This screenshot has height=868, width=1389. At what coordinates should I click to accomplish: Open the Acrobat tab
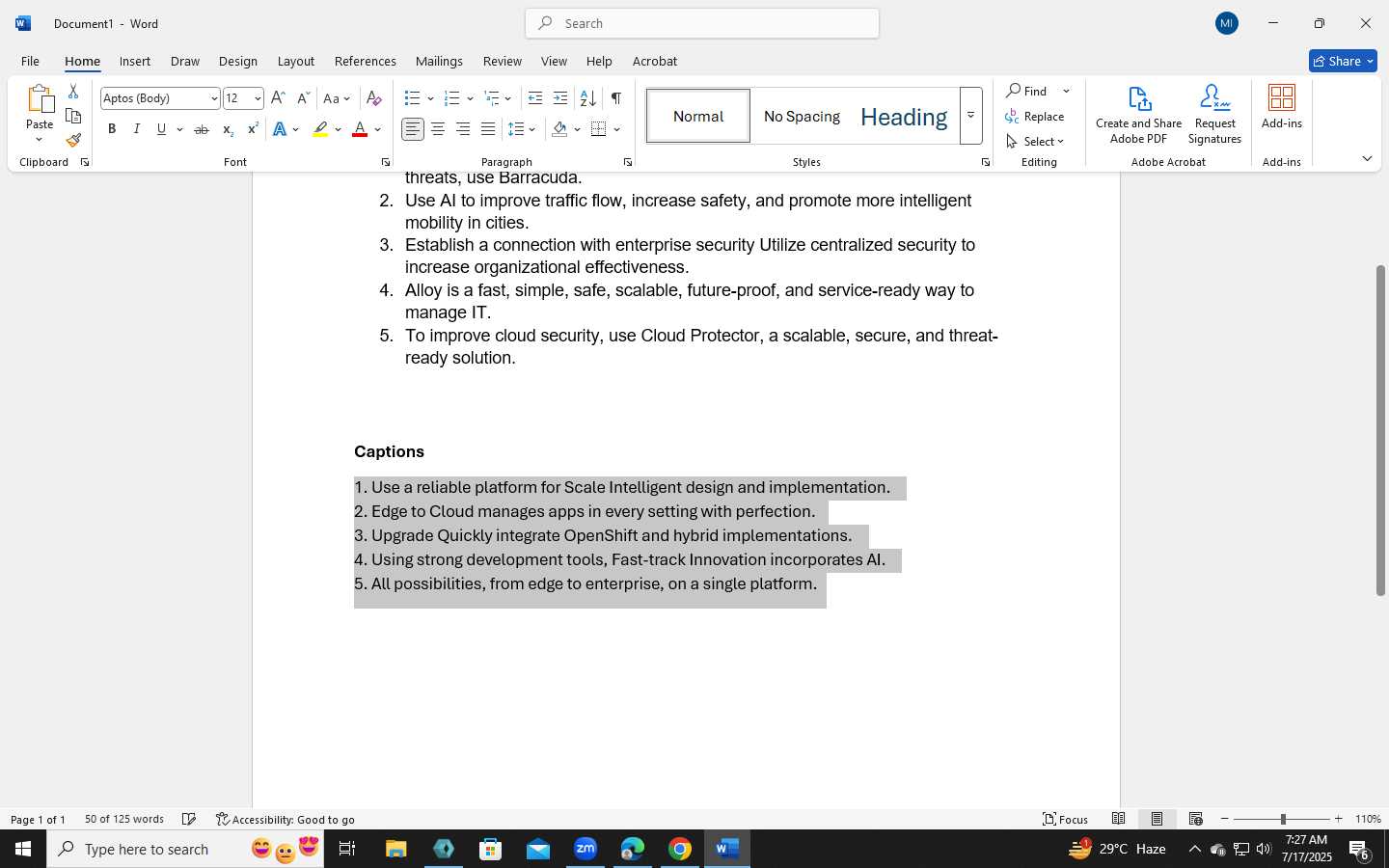(655, 61)
